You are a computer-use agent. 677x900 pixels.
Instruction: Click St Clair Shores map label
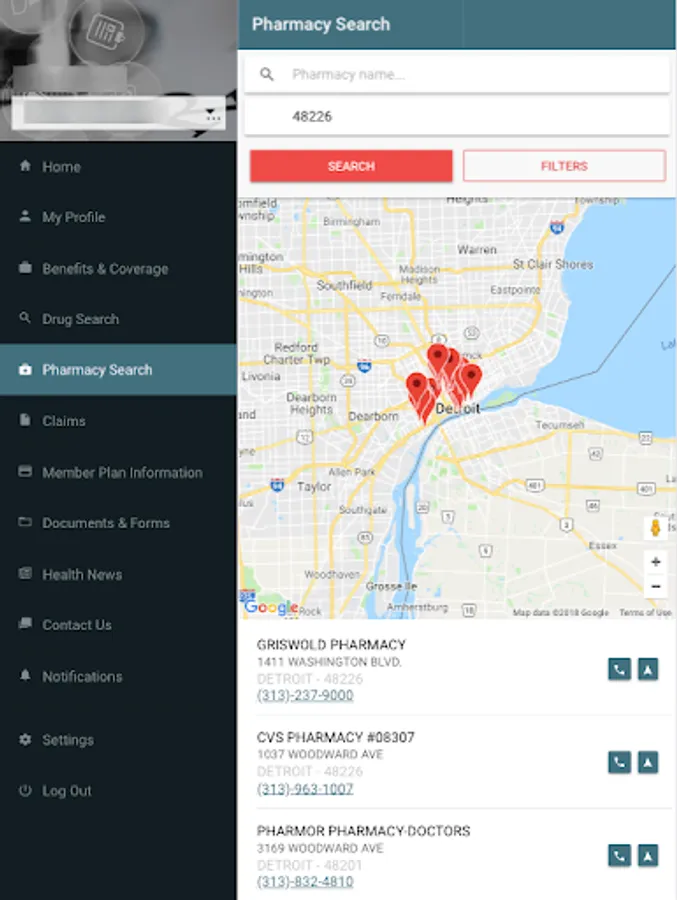552,264
